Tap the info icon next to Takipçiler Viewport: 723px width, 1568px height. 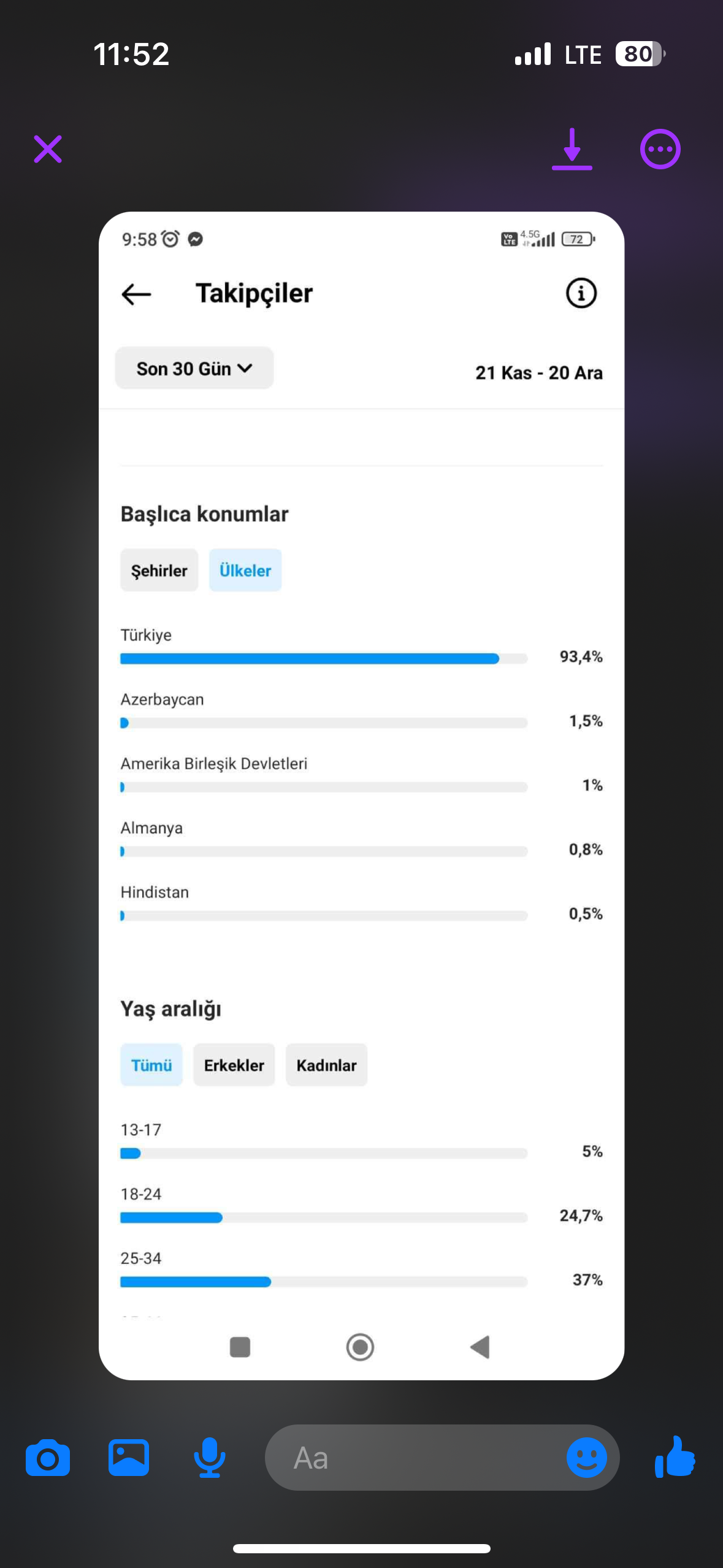tap(581, 293)
